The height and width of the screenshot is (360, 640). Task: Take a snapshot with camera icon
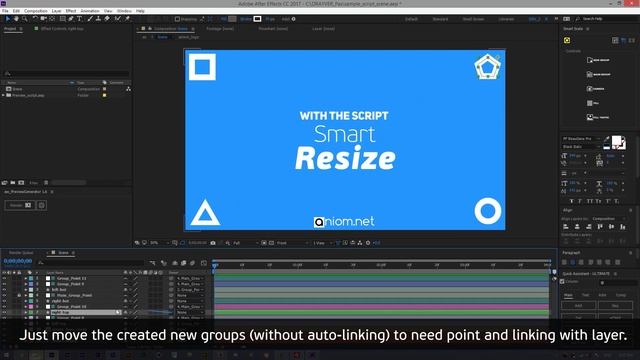[x=213, y=243]
